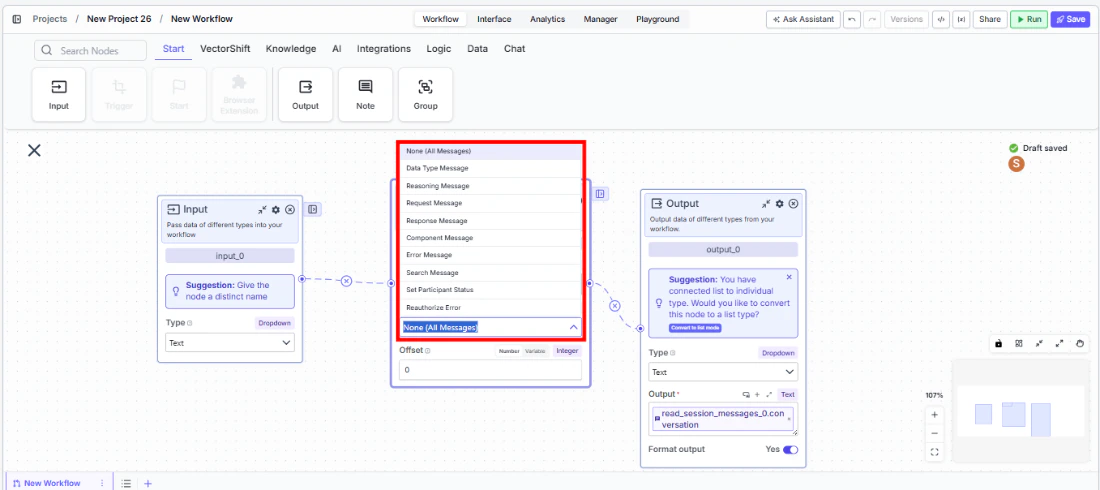Toggle the Format output switch
This screenshot has height=490, width=1100.
[790, 449]
